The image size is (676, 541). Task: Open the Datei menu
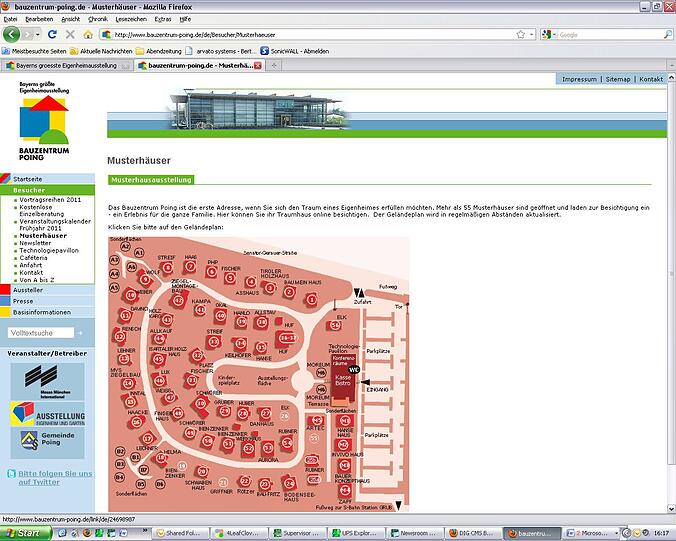click(x=10, y=19)
